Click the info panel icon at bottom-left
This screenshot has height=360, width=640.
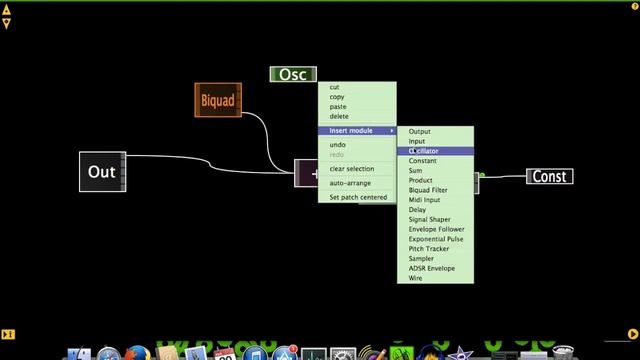click(8, 334)
